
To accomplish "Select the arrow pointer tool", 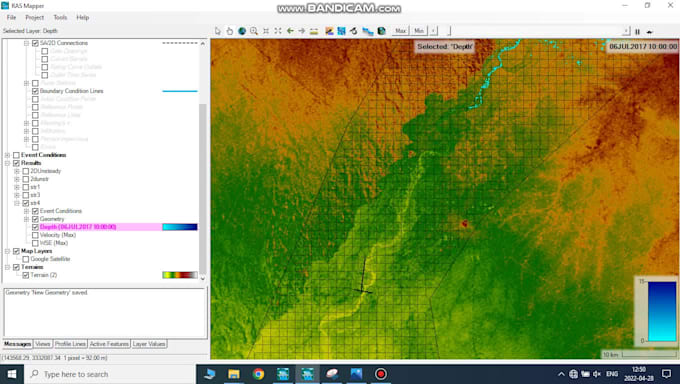I will pyautogui.click(x=218, y=31).
